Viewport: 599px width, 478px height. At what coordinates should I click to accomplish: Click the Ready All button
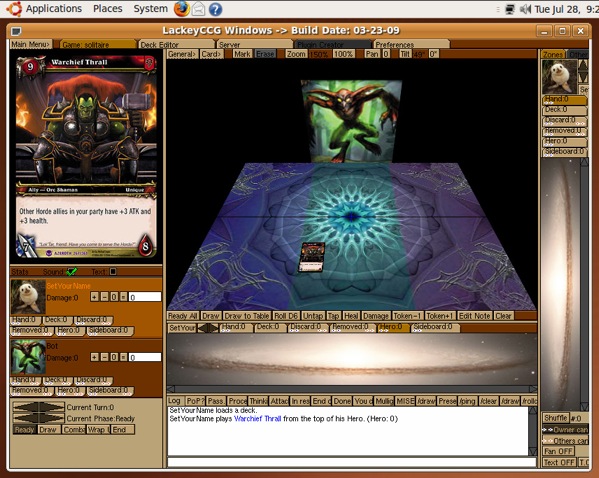pos(183,316)
